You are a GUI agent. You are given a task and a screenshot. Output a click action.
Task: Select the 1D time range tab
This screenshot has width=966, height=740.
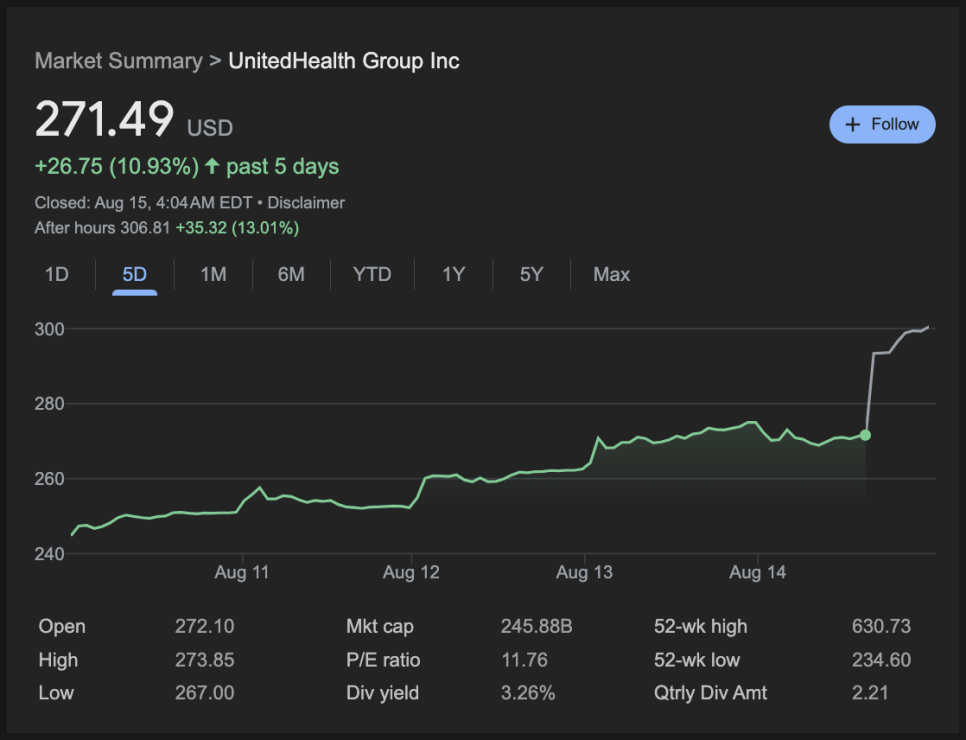point(57,274)
